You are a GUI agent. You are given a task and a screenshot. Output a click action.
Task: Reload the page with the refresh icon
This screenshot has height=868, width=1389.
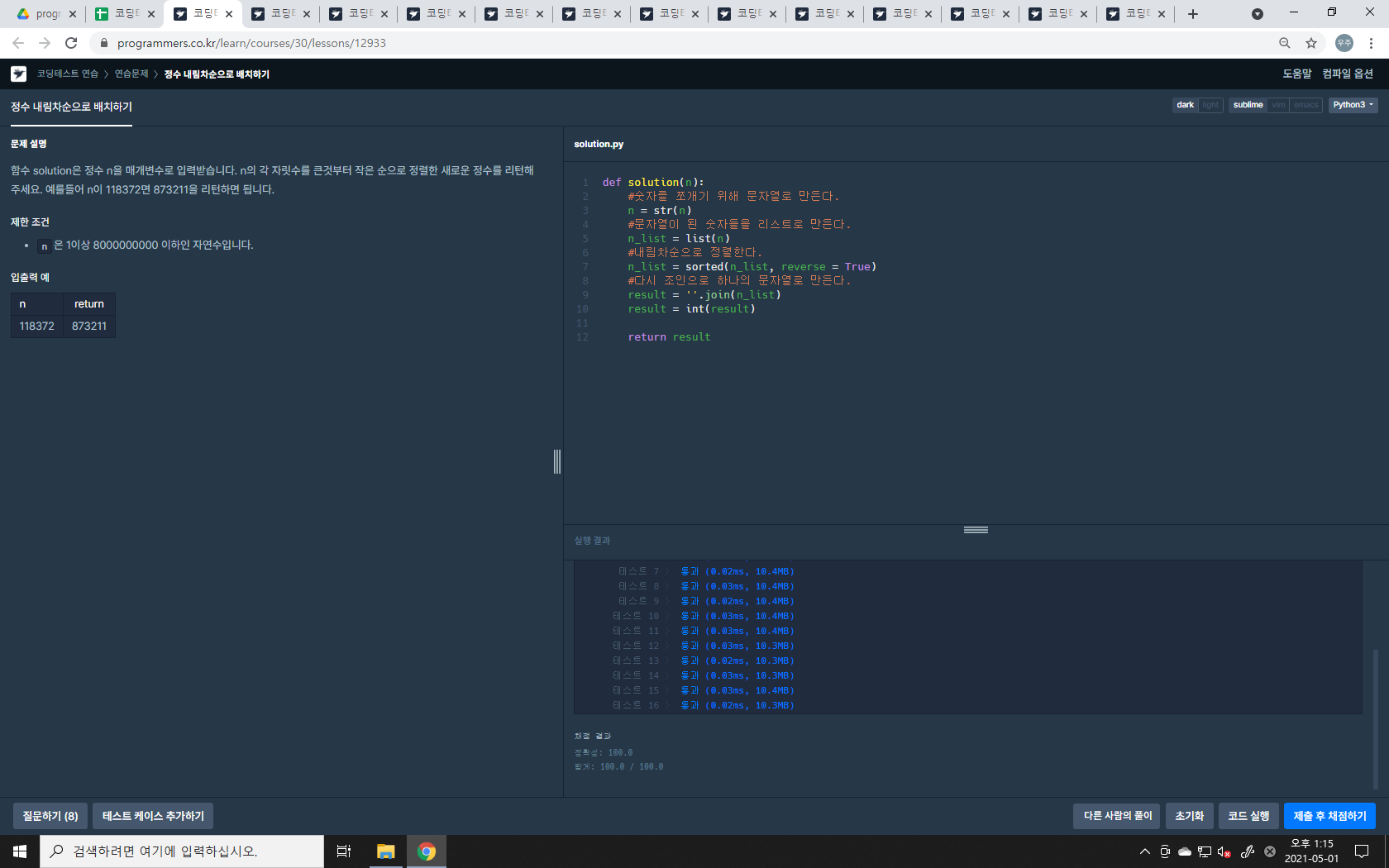coord(71,43)
